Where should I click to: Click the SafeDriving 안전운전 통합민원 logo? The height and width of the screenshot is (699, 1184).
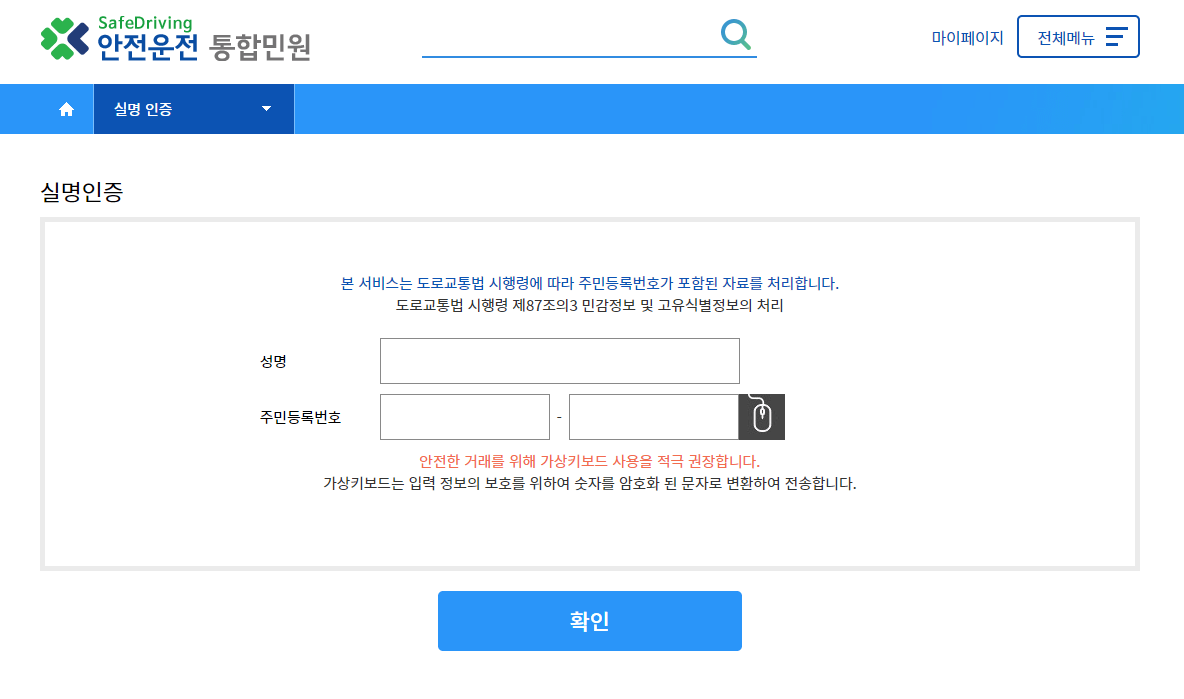point(175,38)
